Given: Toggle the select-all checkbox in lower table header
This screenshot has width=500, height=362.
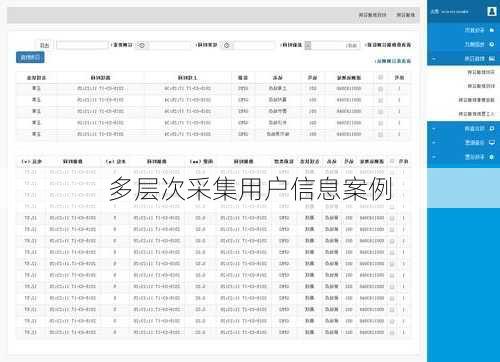Looking at the screenshot, I should pos(392,161).
